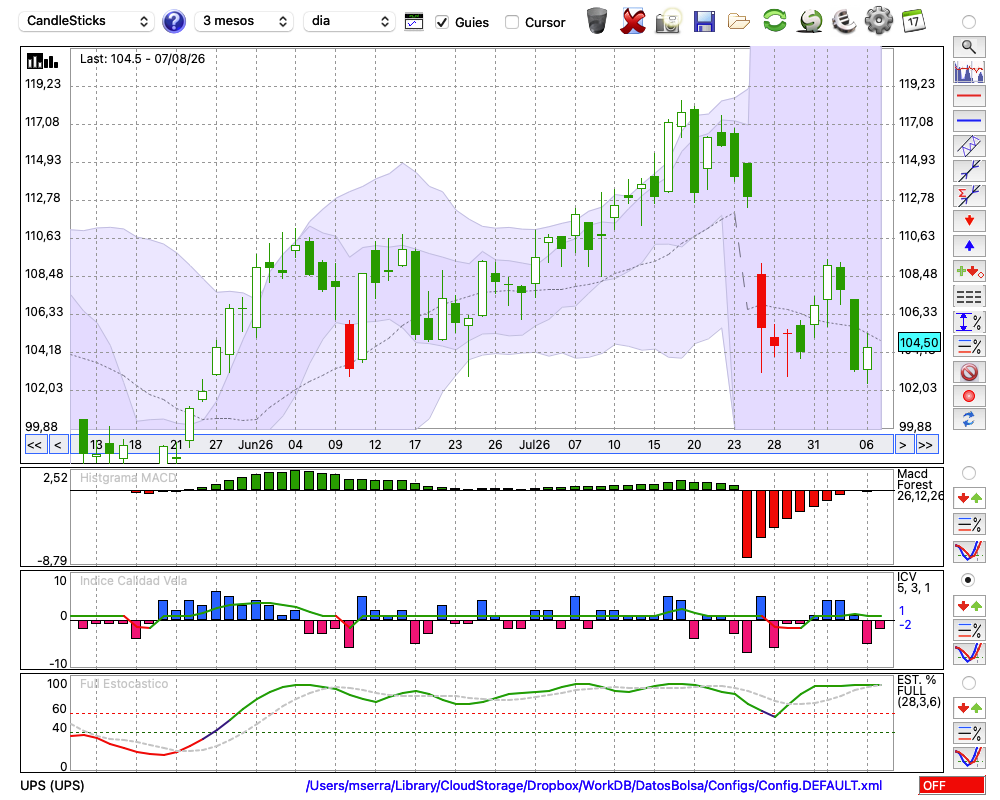This screenshot has width=1000, height=800.
Task: Select the MACD panel radio button
Action: [x=969, y=473]
